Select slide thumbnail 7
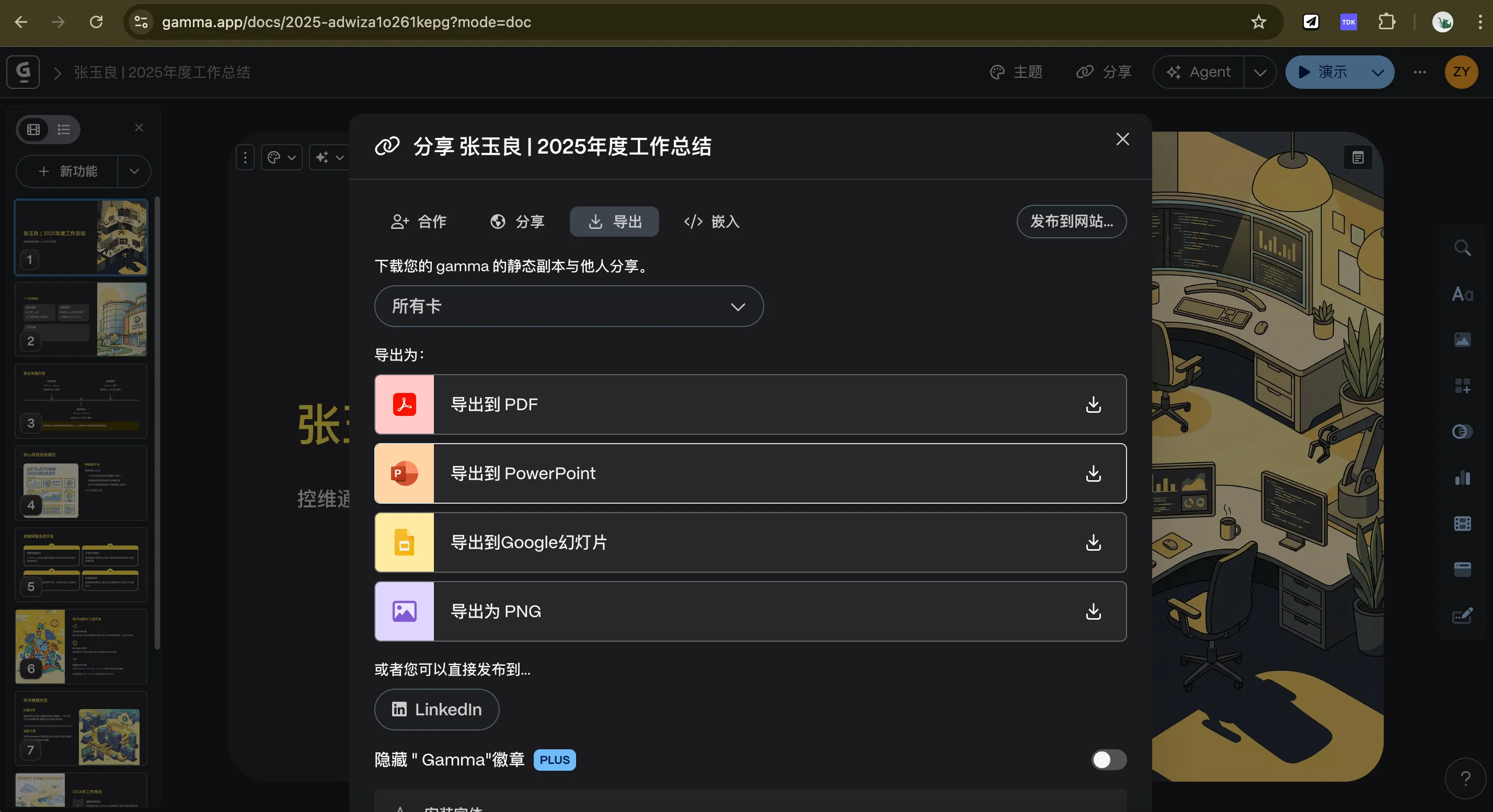The image size is (1493, 812). coord(81,728)
